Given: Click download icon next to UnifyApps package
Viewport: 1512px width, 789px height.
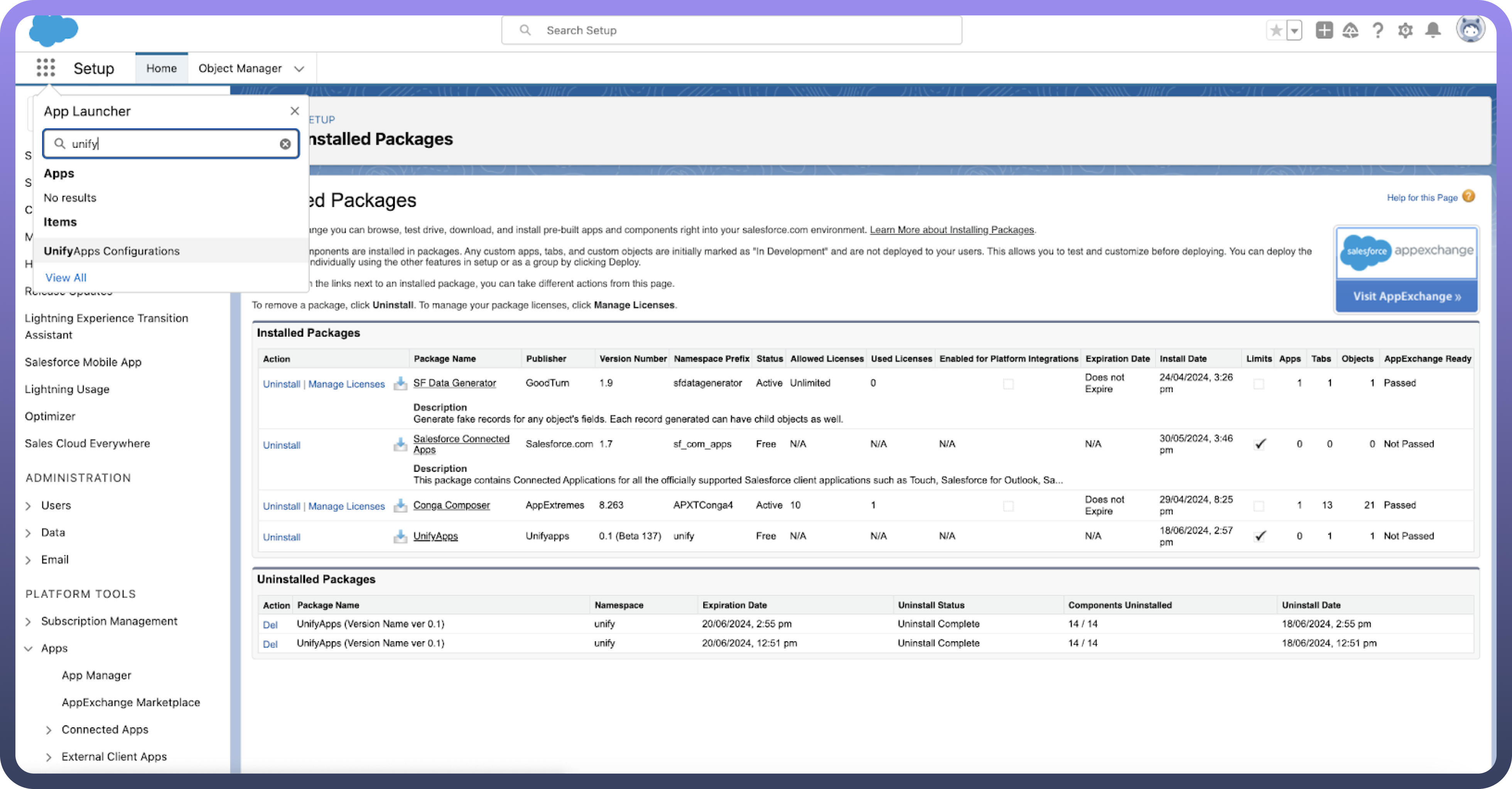Looking at the screenshot, I should coord(400,536).
